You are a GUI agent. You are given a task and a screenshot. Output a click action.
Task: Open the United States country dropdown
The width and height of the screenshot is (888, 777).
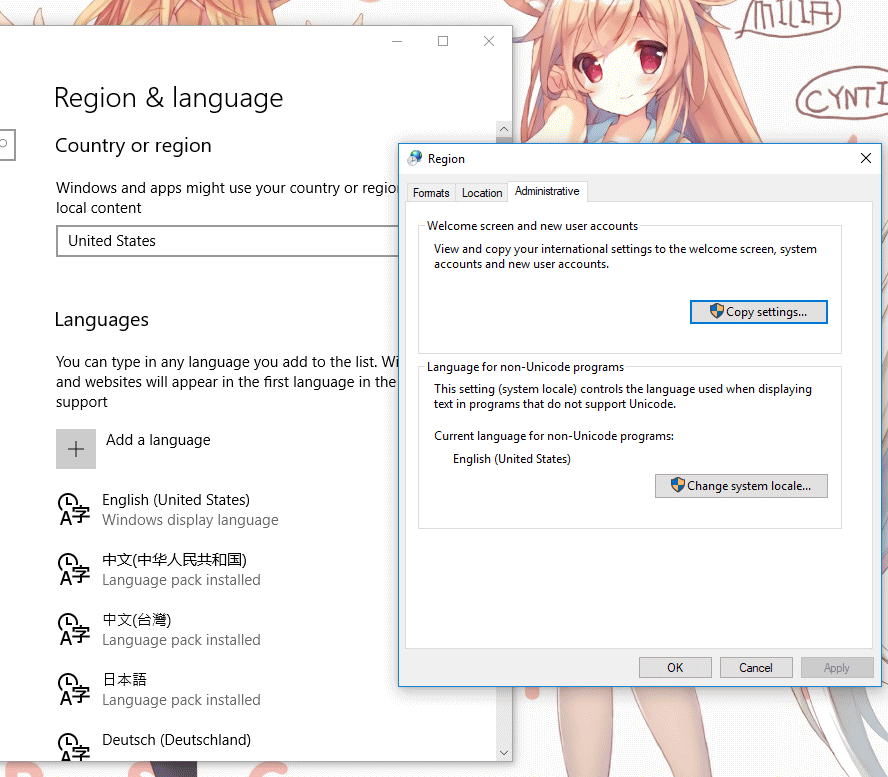(x=227, y=241)
